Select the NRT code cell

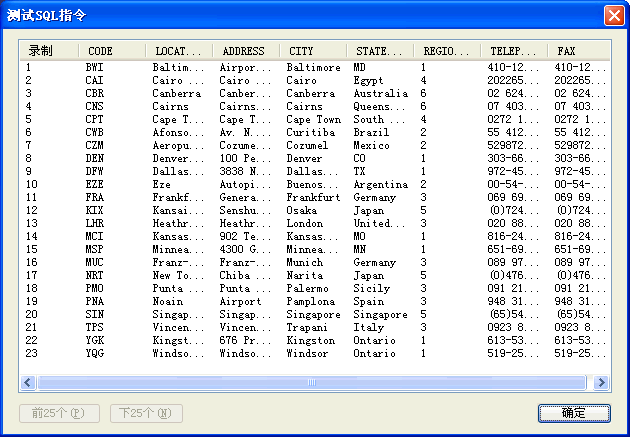pos(94,275)
